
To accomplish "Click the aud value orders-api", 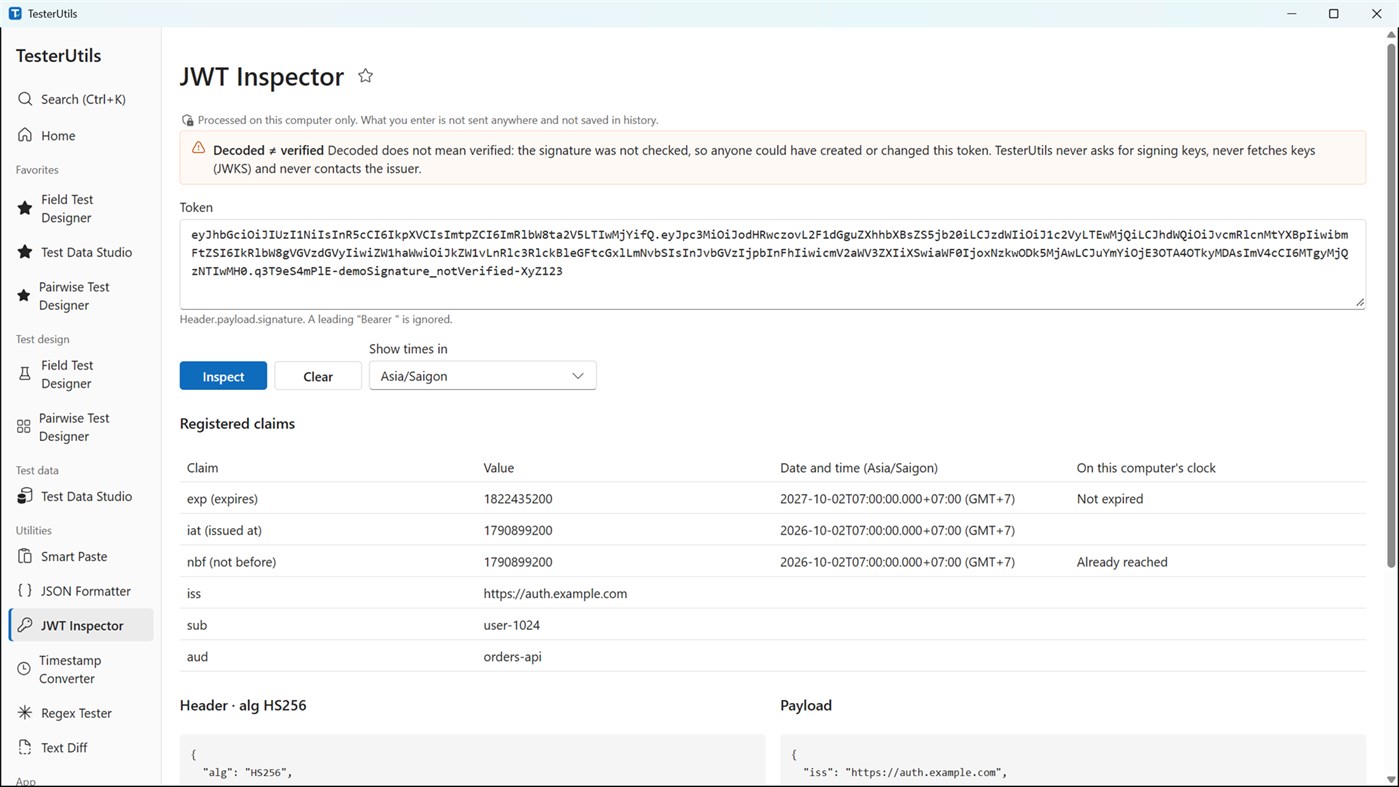I will (513, 657).
